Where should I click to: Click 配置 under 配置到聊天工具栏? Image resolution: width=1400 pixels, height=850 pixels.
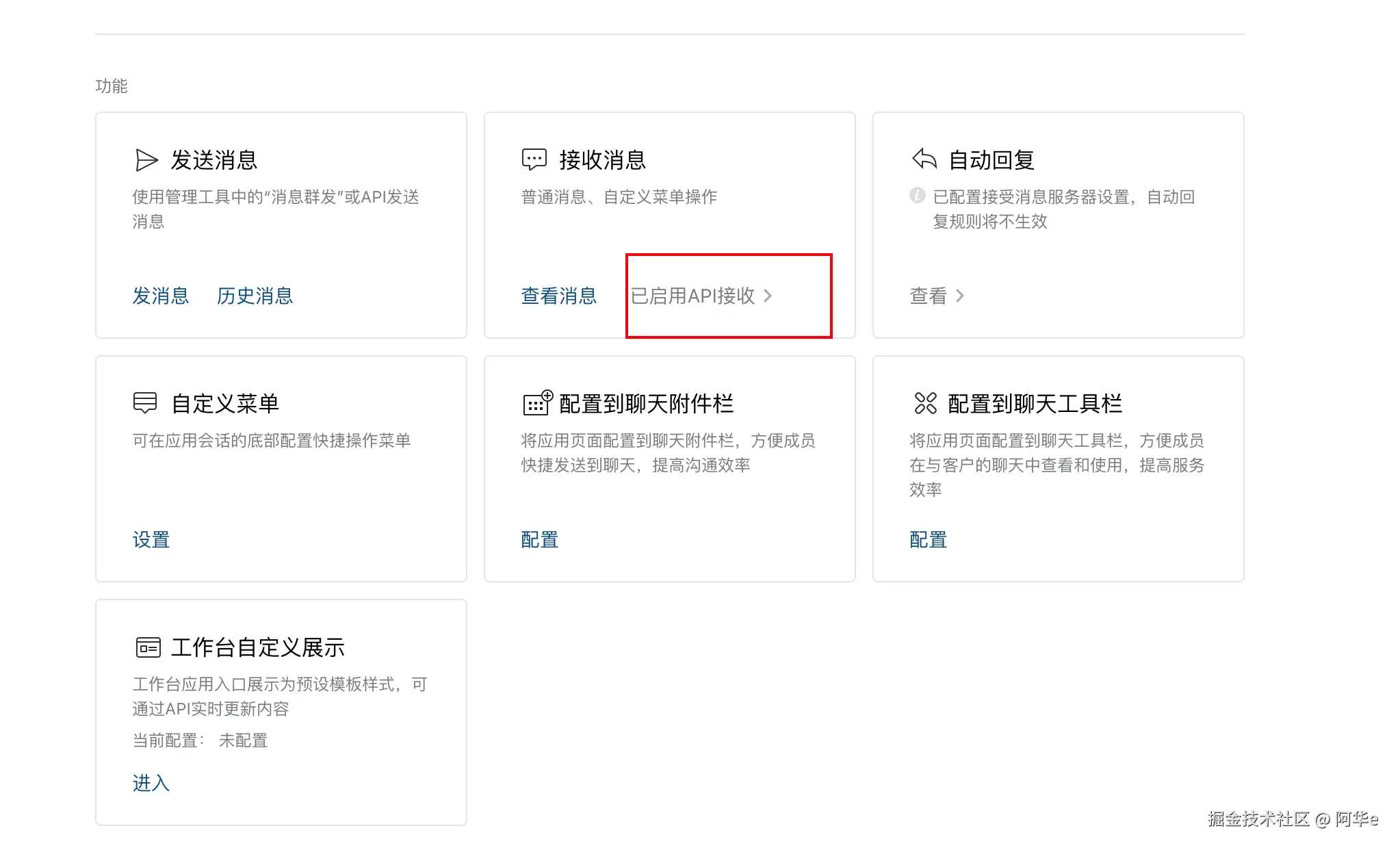928,539
